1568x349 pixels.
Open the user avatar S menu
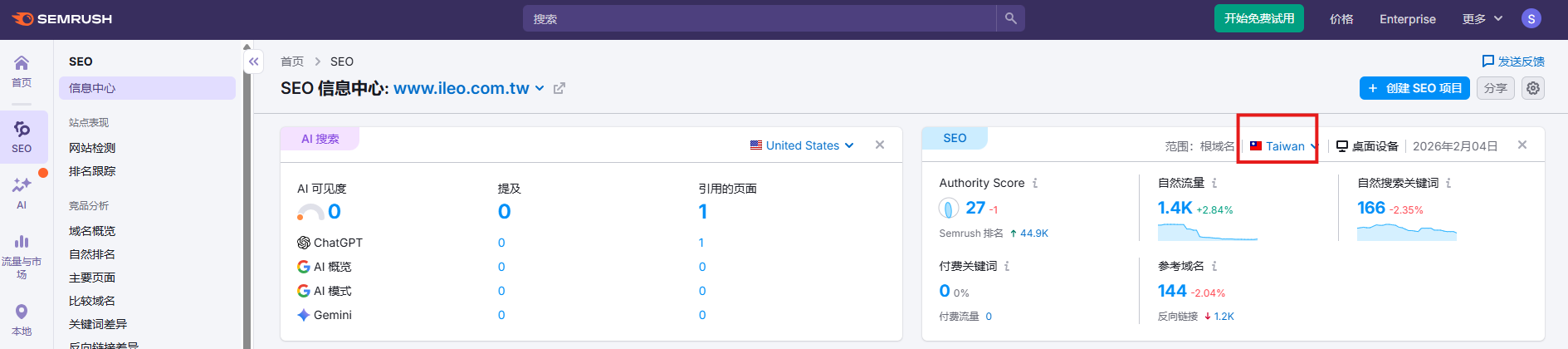tap(1531, 18)
